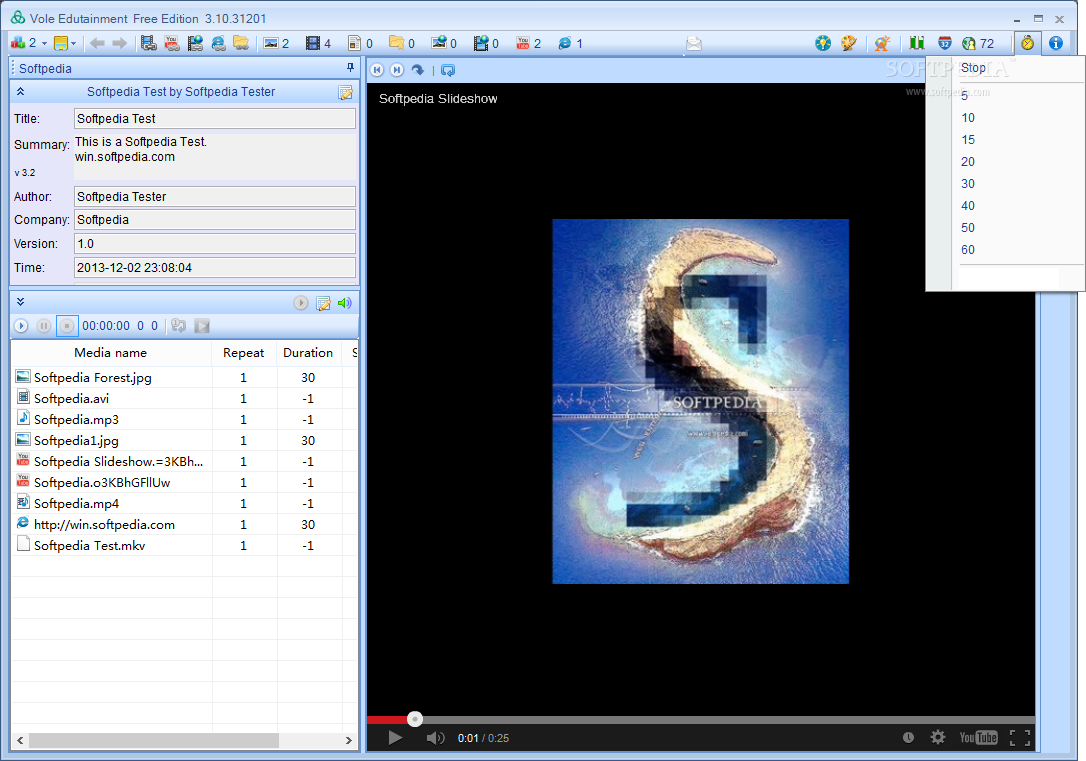Click the green books icon in toolbar

pos(917,43)
